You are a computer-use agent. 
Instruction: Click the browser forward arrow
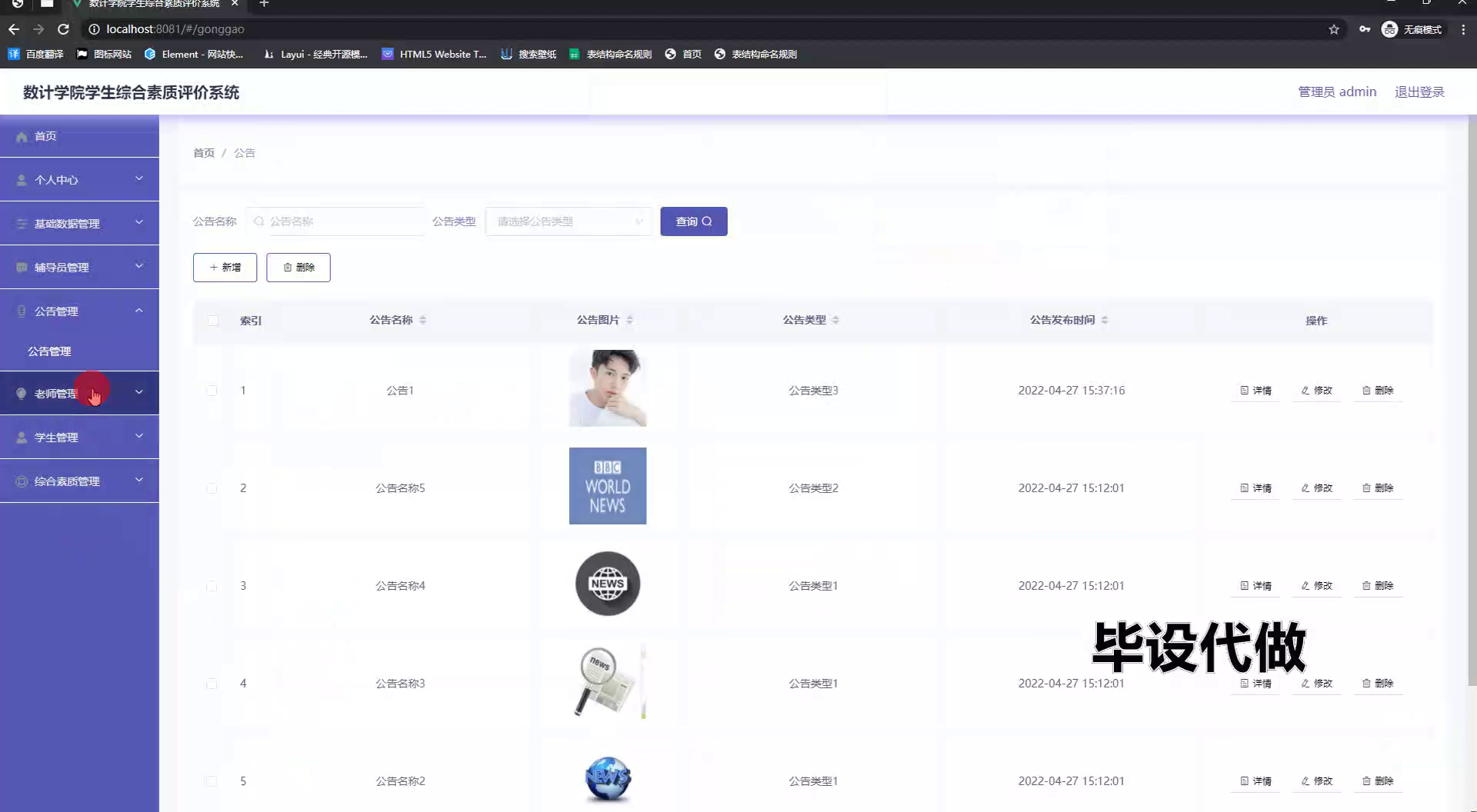38,29
